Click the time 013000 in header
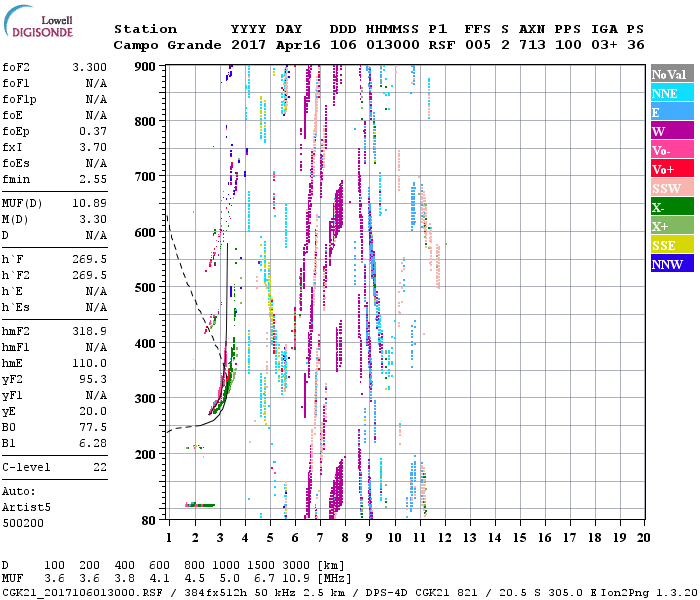Image resolution: width=700 pixels, height=600 pixels. pos(393,45)
